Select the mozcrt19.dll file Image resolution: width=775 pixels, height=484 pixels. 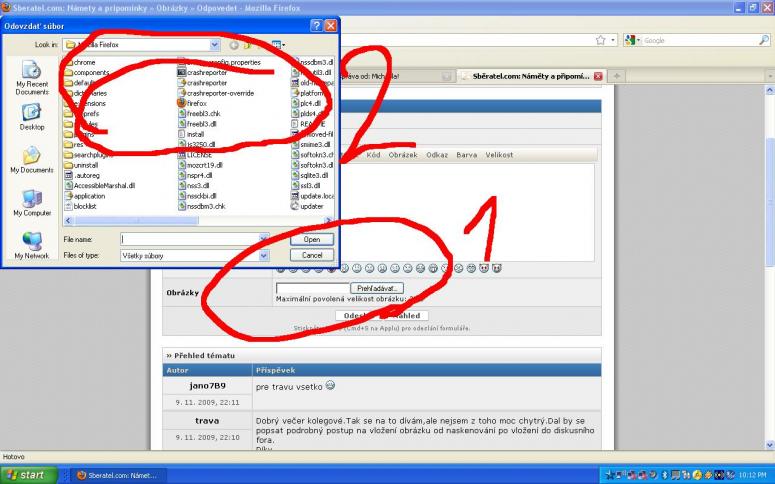point(200,165)
